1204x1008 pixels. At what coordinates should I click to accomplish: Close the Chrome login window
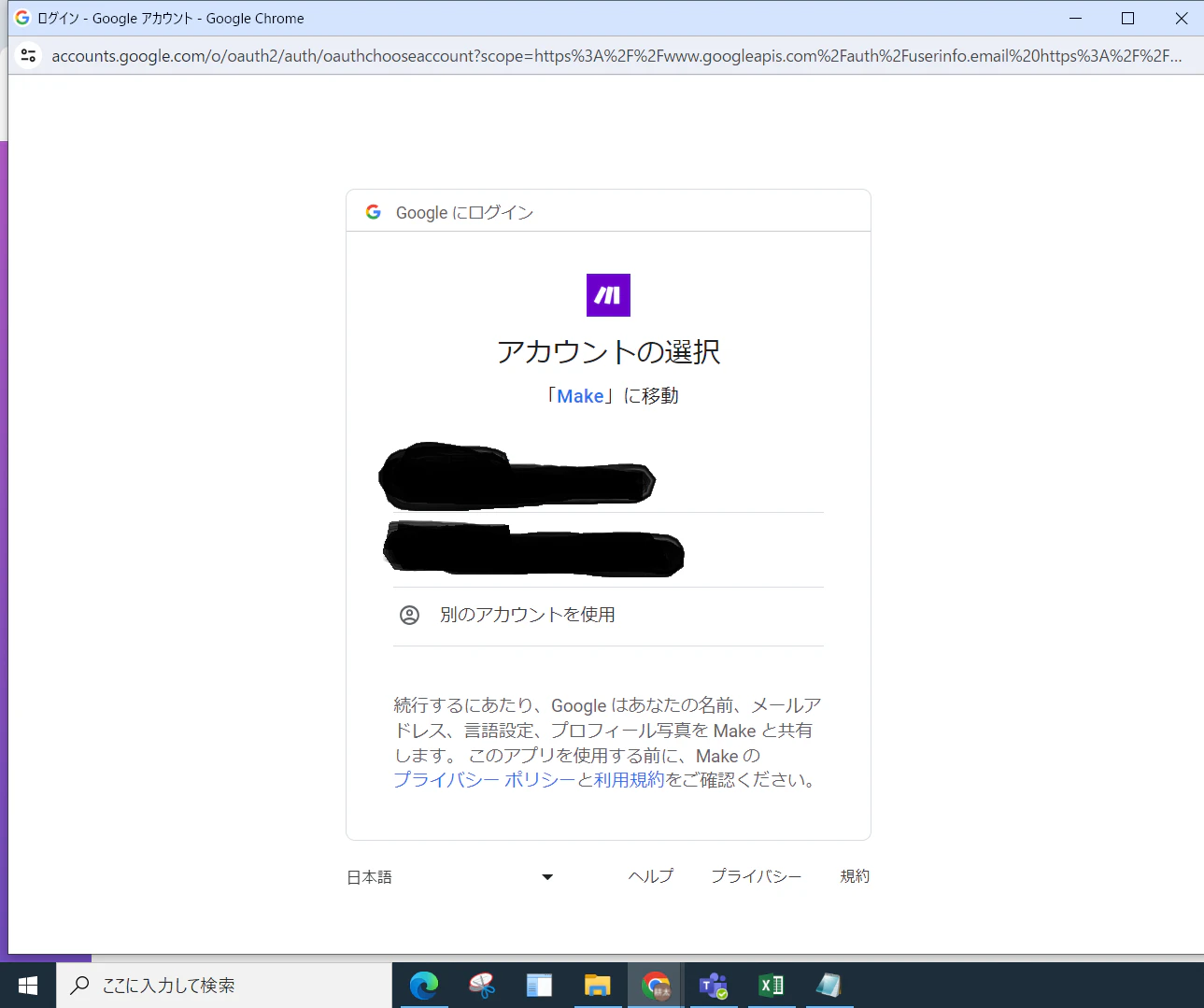1181,18
